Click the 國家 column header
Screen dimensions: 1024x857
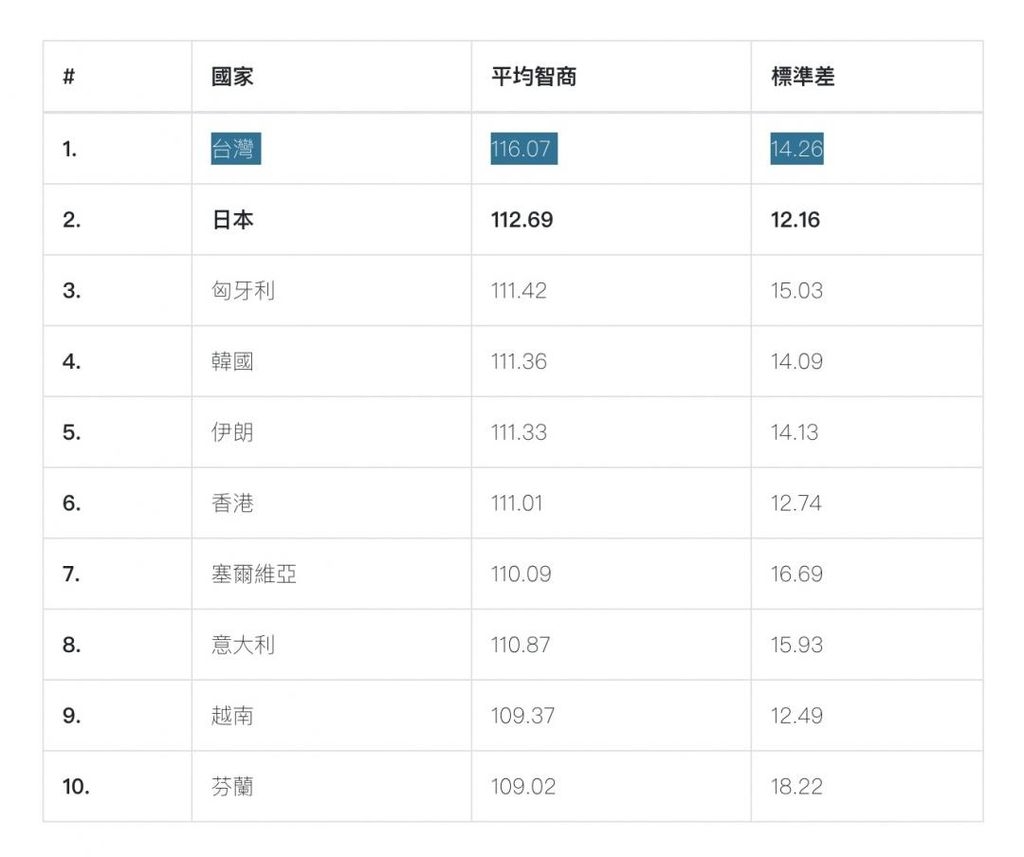(x=232, y=77)
